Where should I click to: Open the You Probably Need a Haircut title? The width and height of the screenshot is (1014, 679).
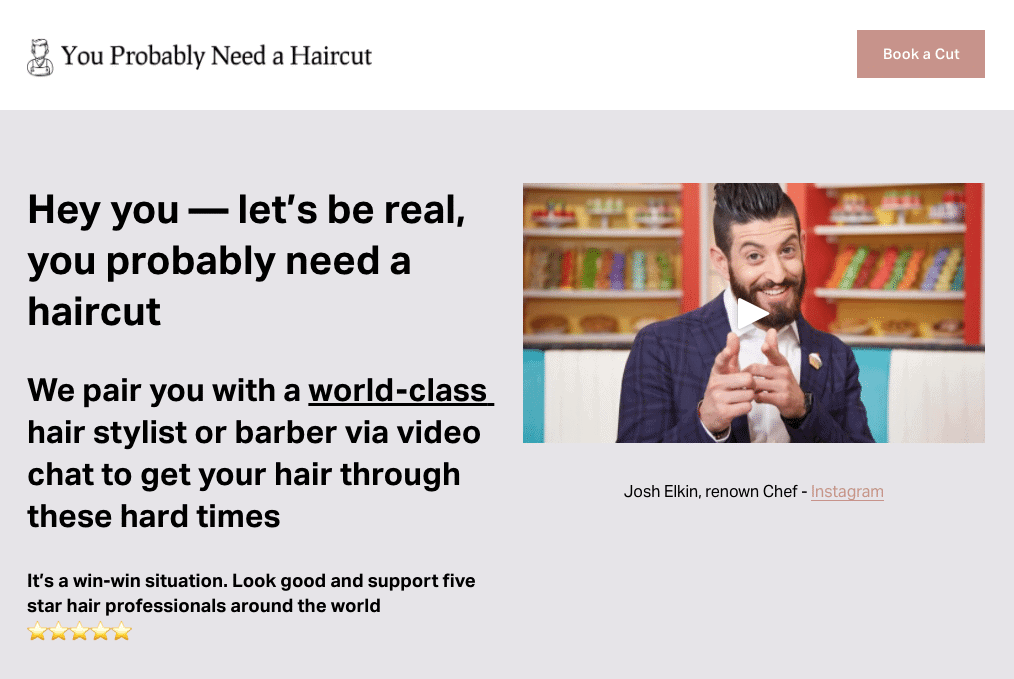click(217, 56)
